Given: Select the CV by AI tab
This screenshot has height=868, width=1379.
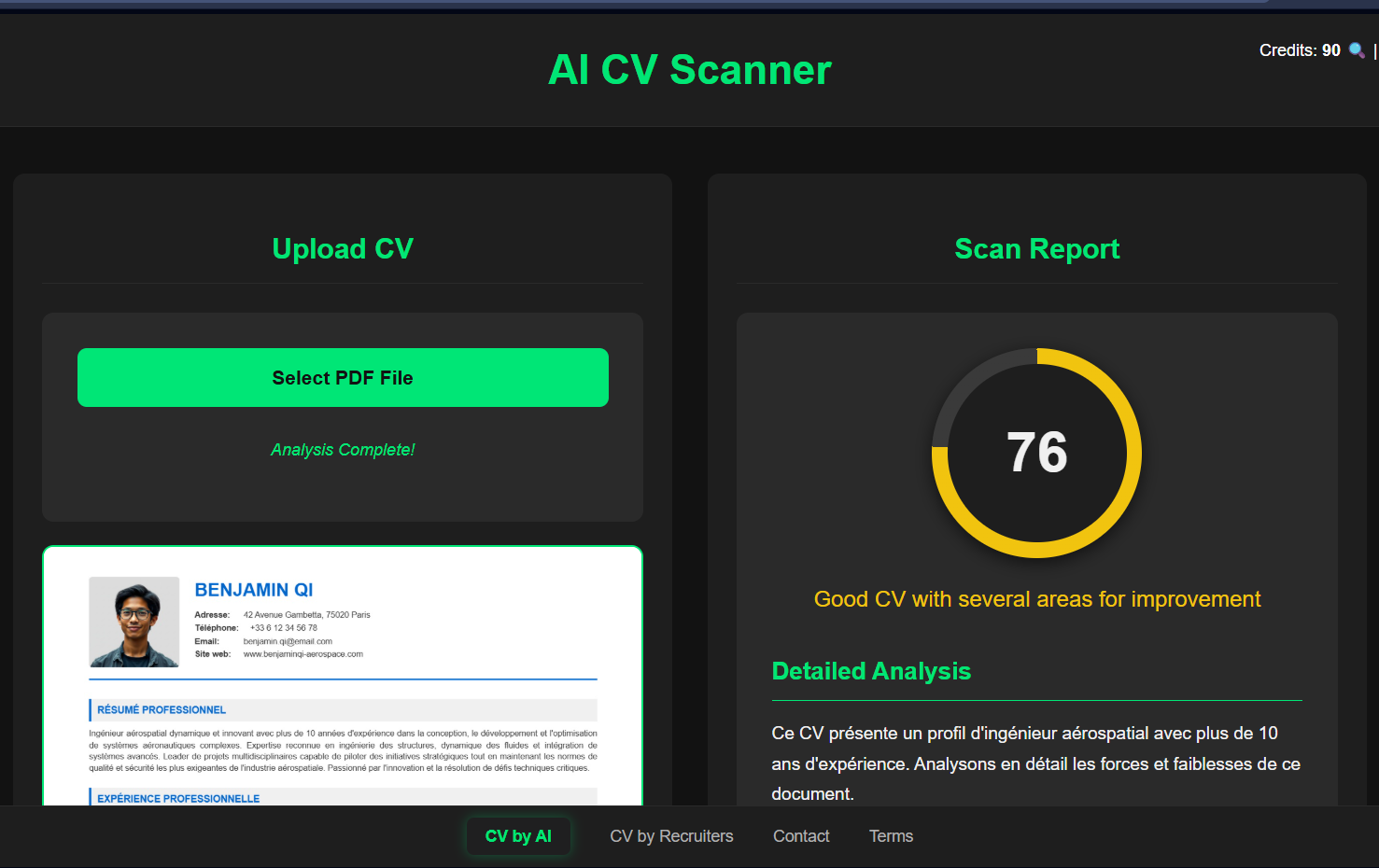Looking at the screenshot, I should pyautogui.click(x=518, y=835).
